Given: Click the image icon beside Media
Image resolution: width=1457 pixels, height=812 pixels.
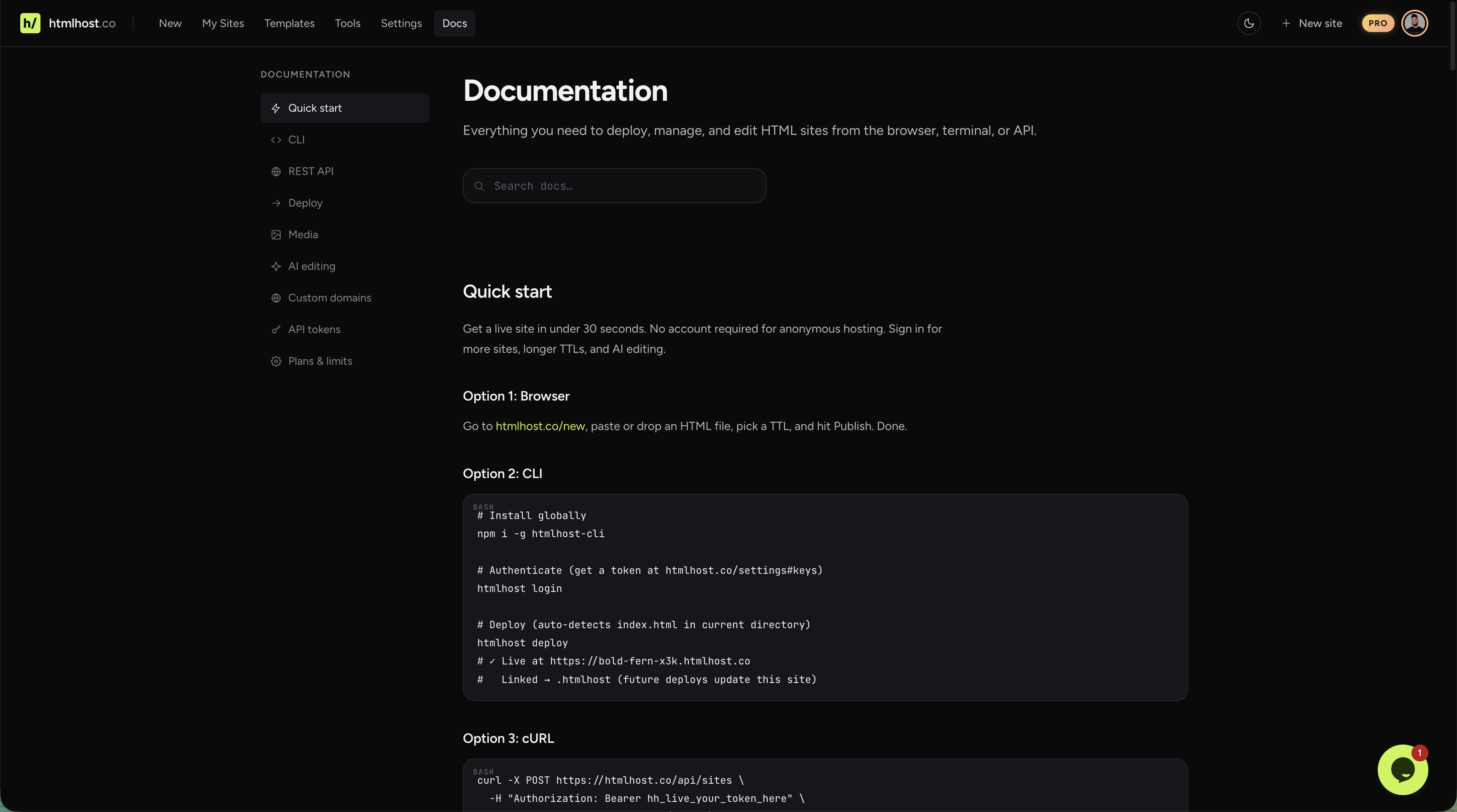Looking at the screenshot, I should pos(276,235).
